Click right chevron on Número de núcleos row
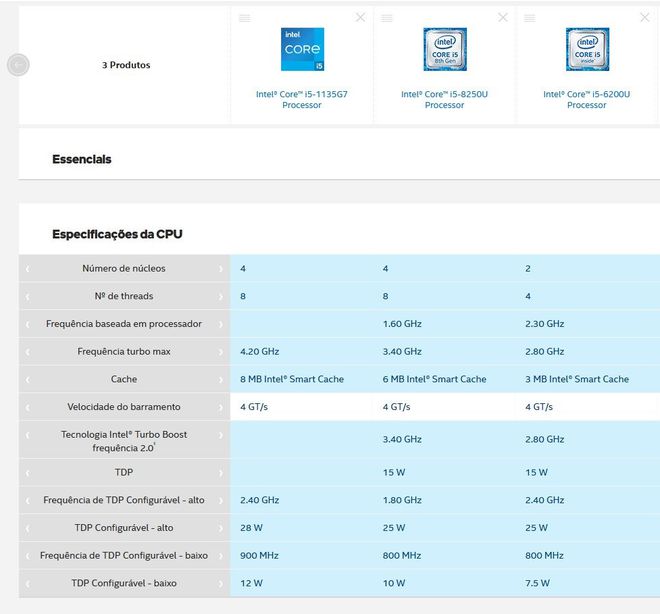Image resolution: width=660 pixels, height=614 pixels. (221, 268)
